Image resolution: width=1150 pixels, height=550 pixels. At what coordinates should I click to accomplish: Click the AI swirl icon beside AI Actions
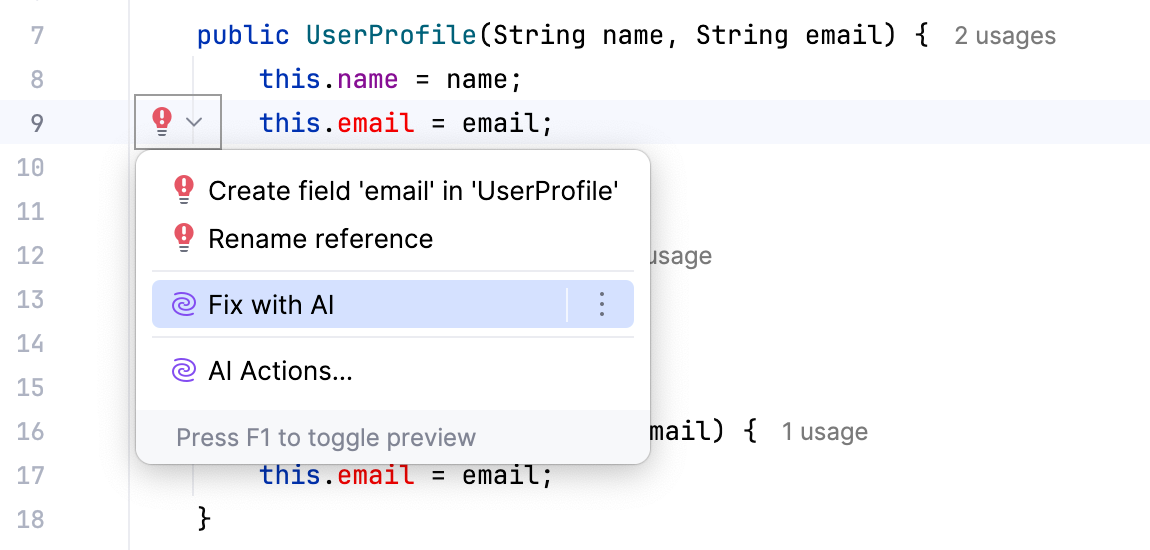point(184,371)
